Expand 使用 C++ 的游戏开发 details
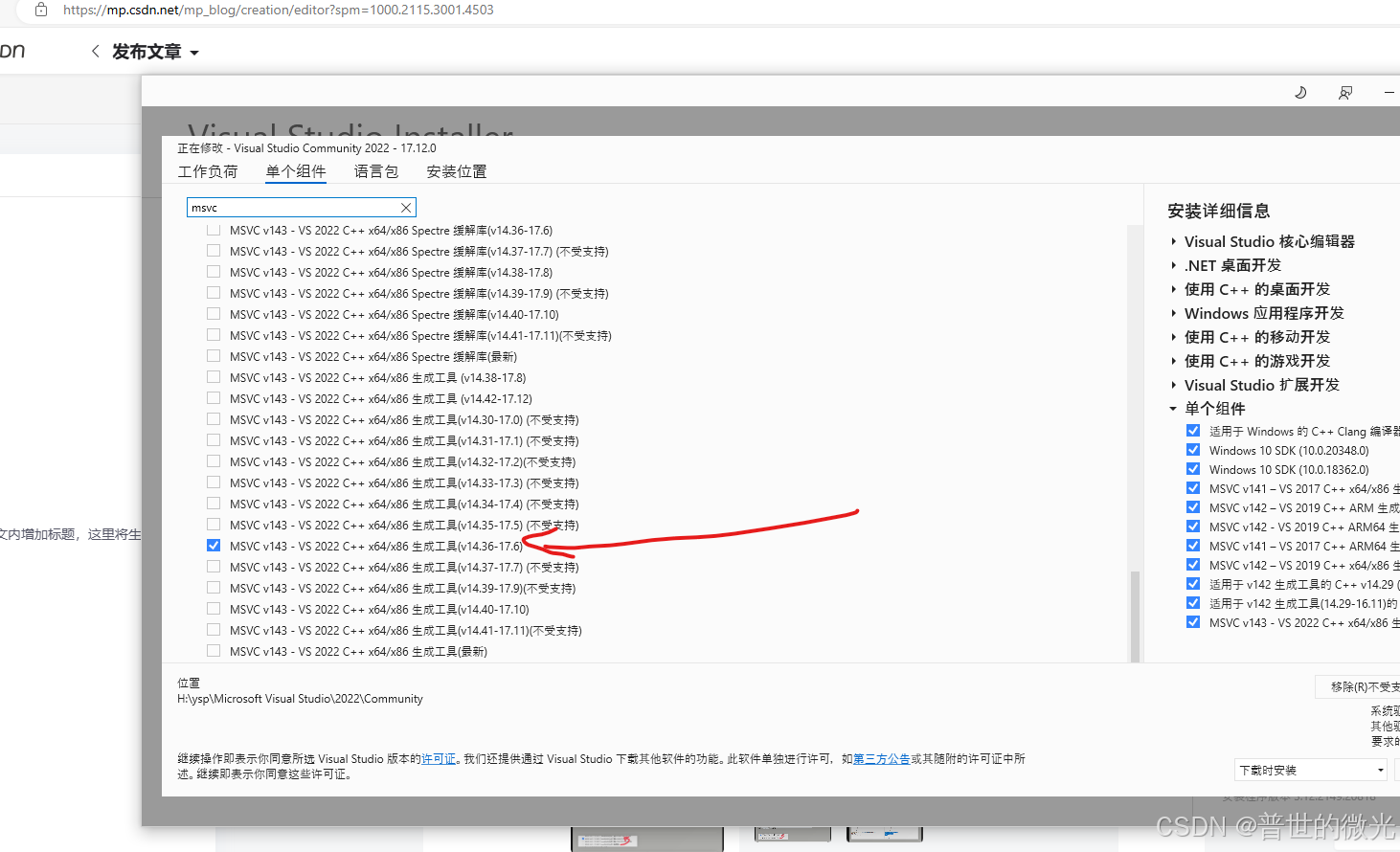This screenshot has height=852, width=1400. click(1173, 361)
